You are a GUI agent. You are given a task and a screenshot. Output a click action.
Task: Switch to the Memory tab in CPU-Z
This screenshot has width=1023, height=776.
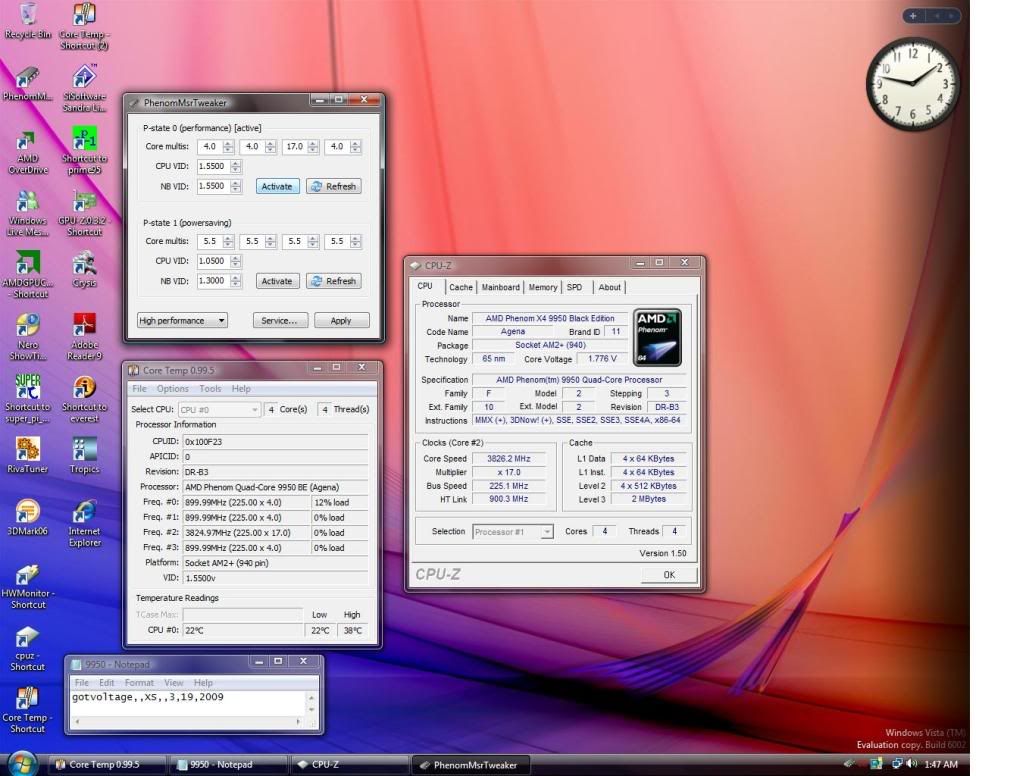(x=542, y=287)
